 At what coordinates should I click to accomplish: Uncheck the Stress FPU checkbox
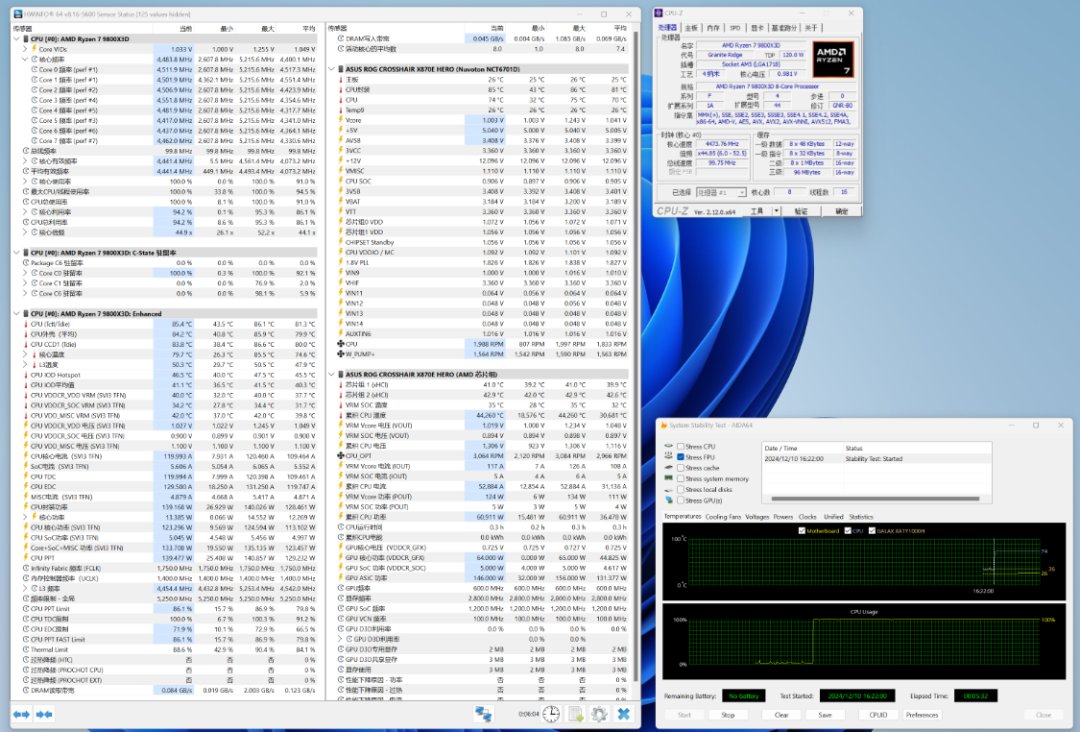click(x=681, y=457)
